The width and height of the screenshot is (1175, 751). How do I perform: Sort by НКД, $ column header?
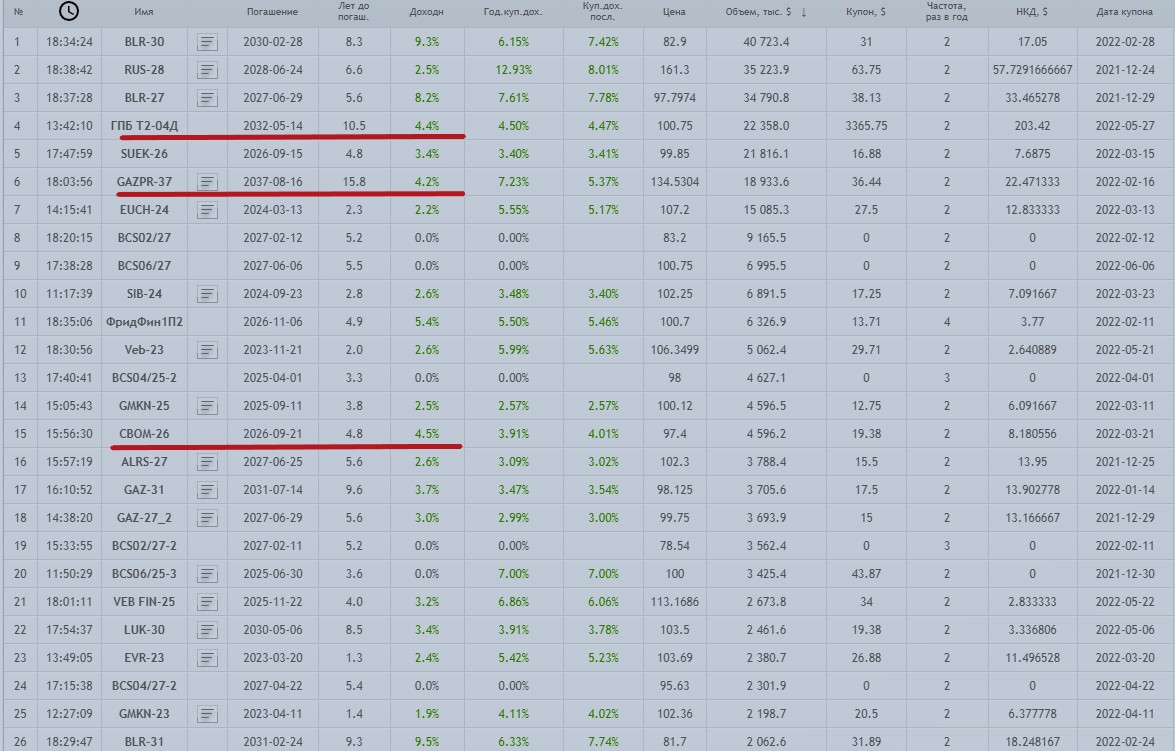1032,12
